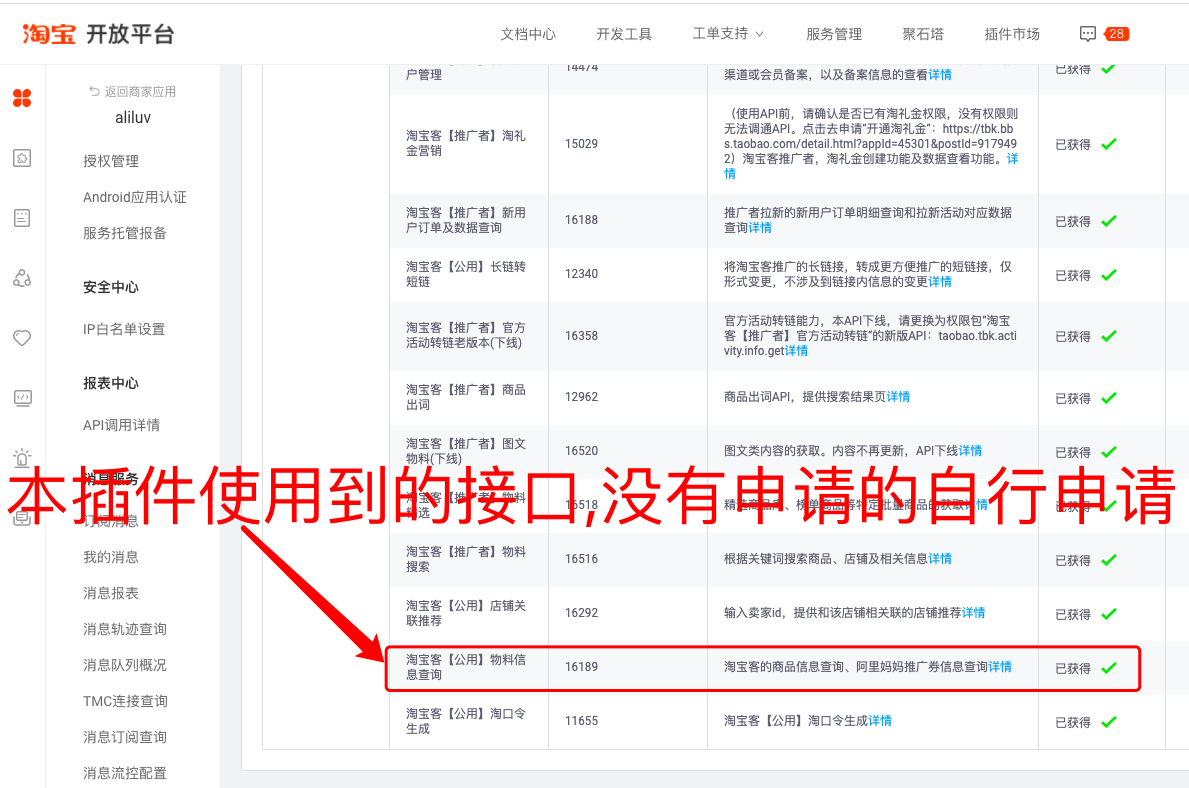The height and width of the screenshot is (788, 1189).
Task: Click the 28 unread notification badge
Action: pos(1117,34)
